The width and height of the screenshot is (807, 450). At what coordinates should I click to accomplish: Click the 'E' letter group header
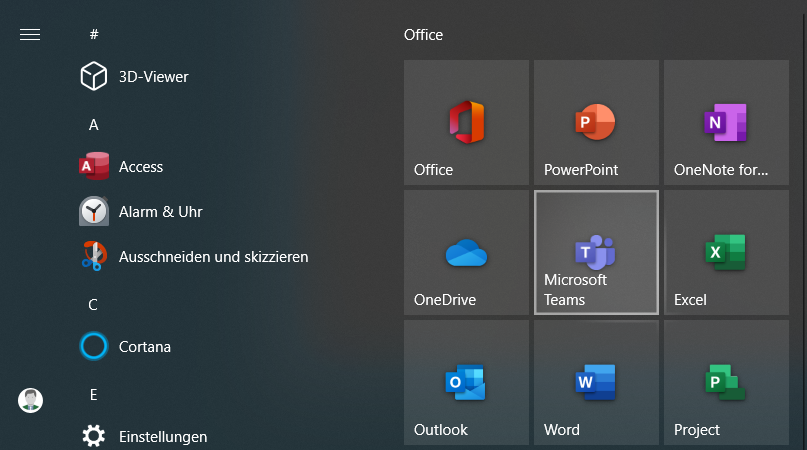(94, 395)
